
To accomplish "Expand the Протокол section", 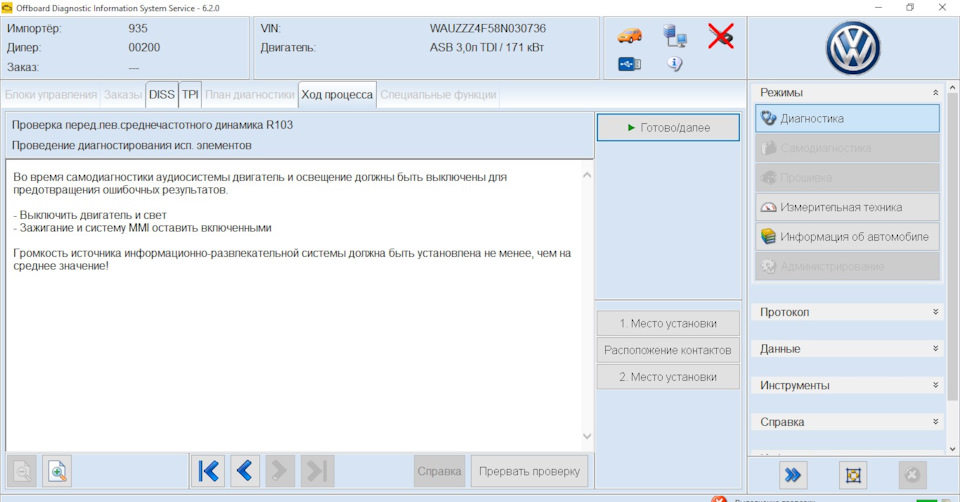I will (x=936, y=312).
